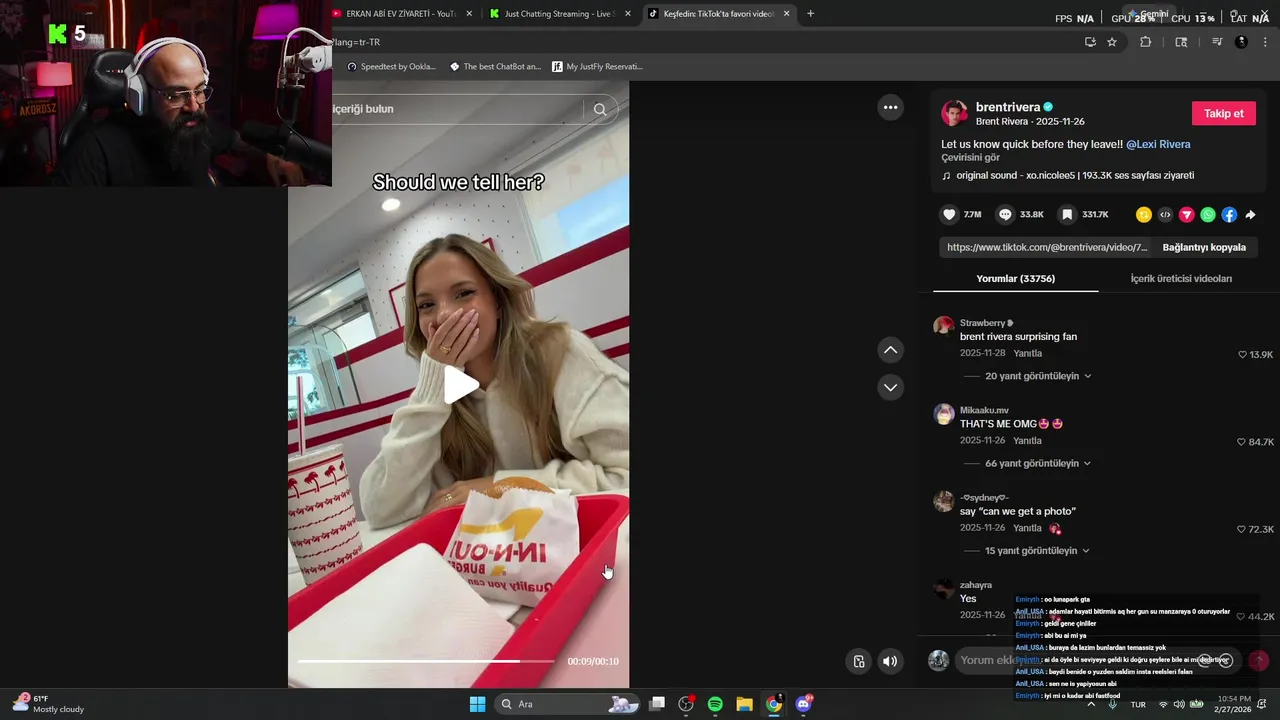Expand 20 yanıt görüntüleyin replies

[x=1038, y=376]
